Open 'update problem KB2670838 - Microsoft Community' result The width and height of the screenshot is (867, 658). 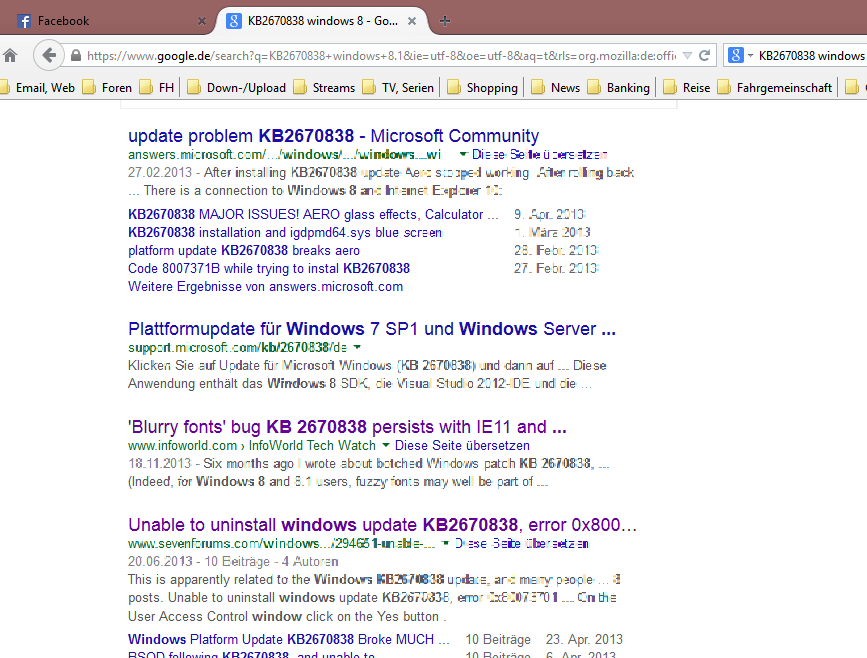point(333,135)
